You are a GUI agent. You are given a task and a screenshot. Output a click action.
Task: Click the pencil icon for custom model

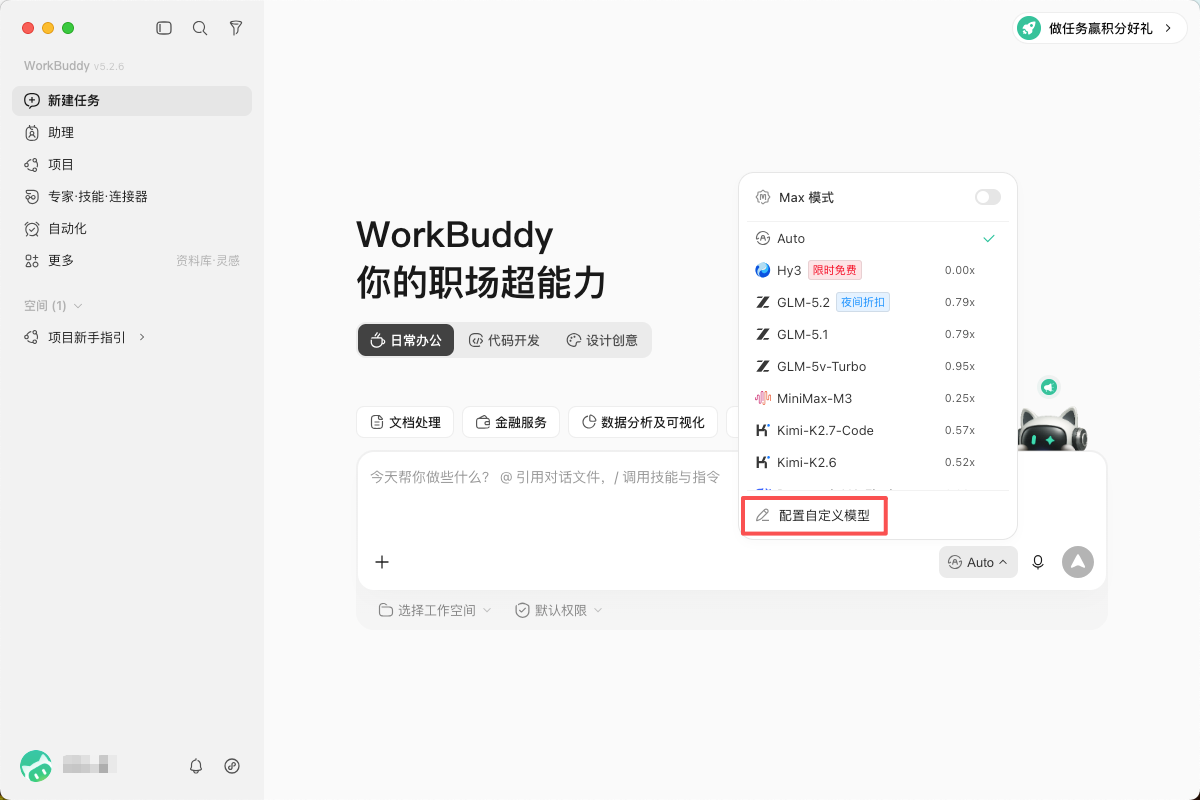[763, 516]
